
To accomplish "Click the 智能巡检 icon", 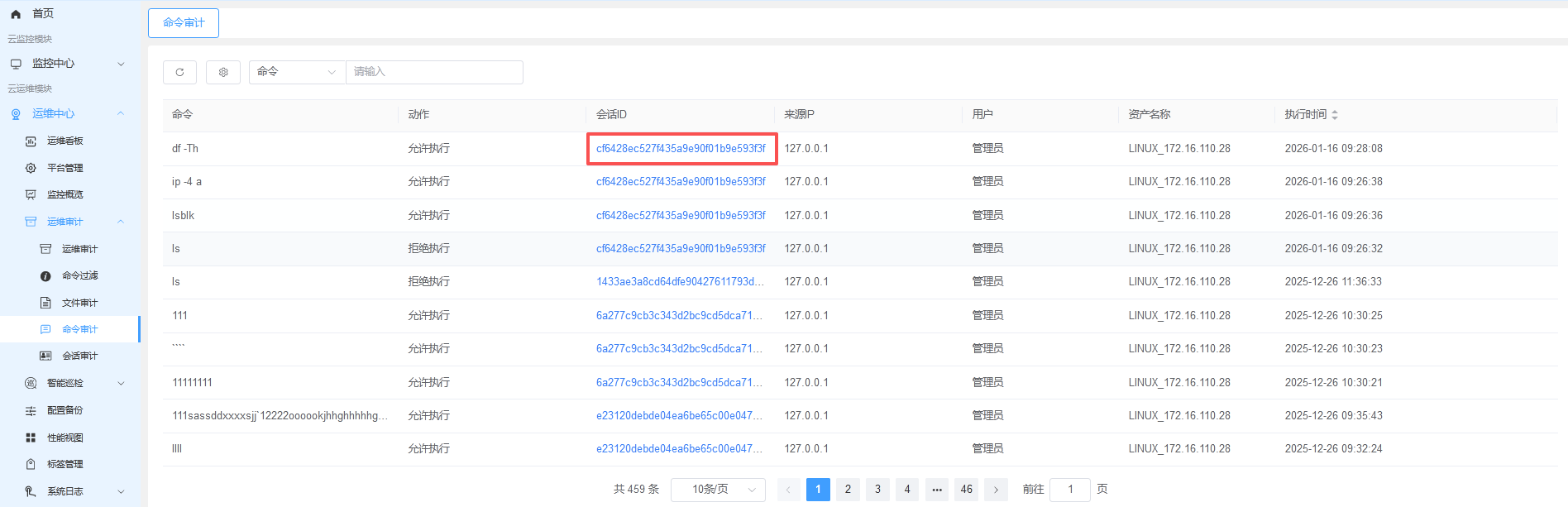I will coord(31,383).
